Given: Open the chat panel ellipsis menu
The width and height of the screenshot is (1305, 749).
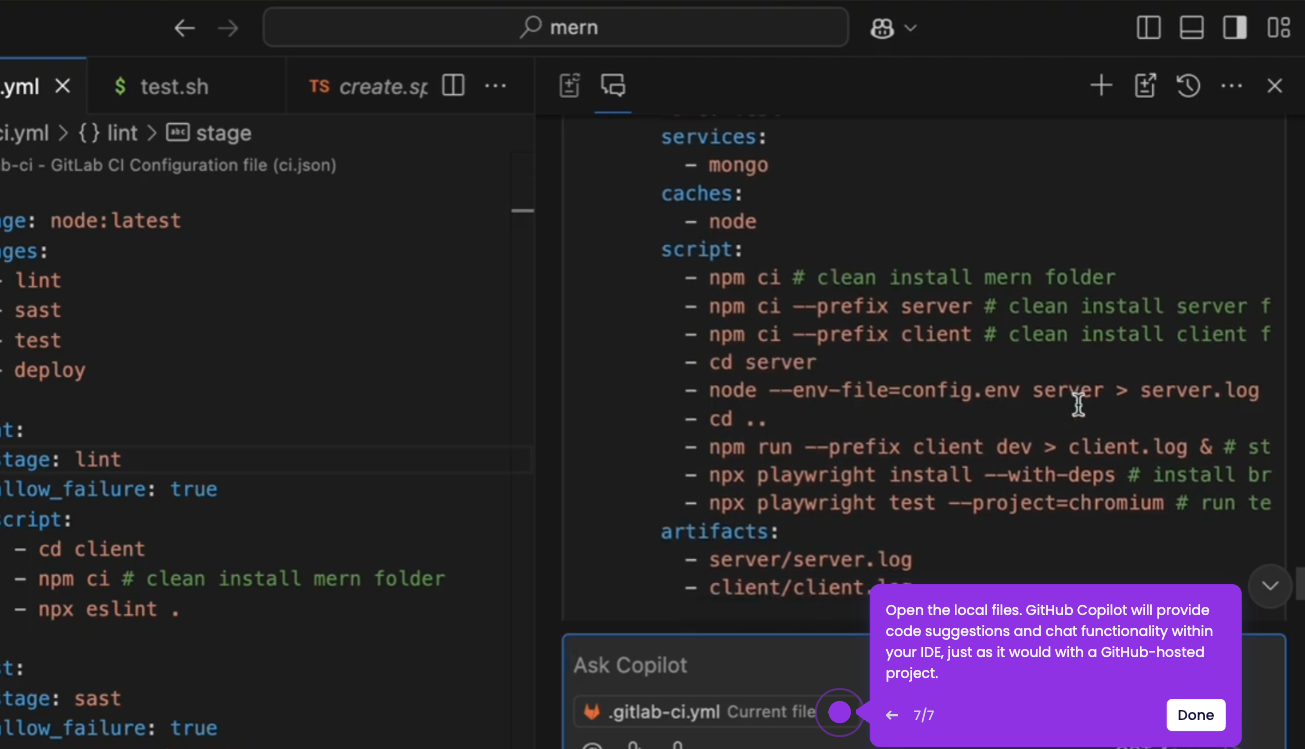Looking at the screenshot, I should [x=1232, y=86].
